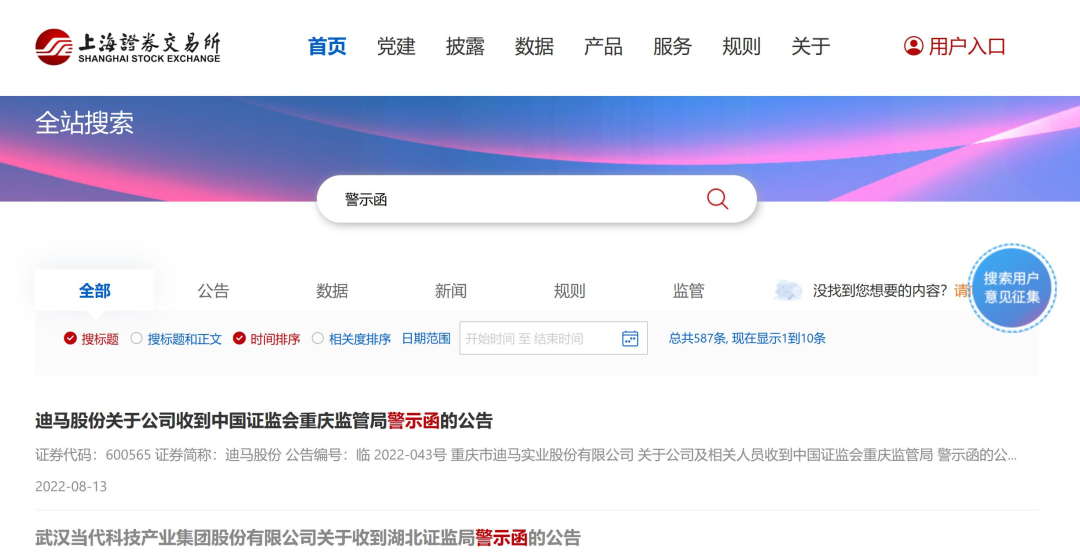Click the red search magnifier icon
The width and height of the screenshot is (1080, 559).
[x=717, y=199]
